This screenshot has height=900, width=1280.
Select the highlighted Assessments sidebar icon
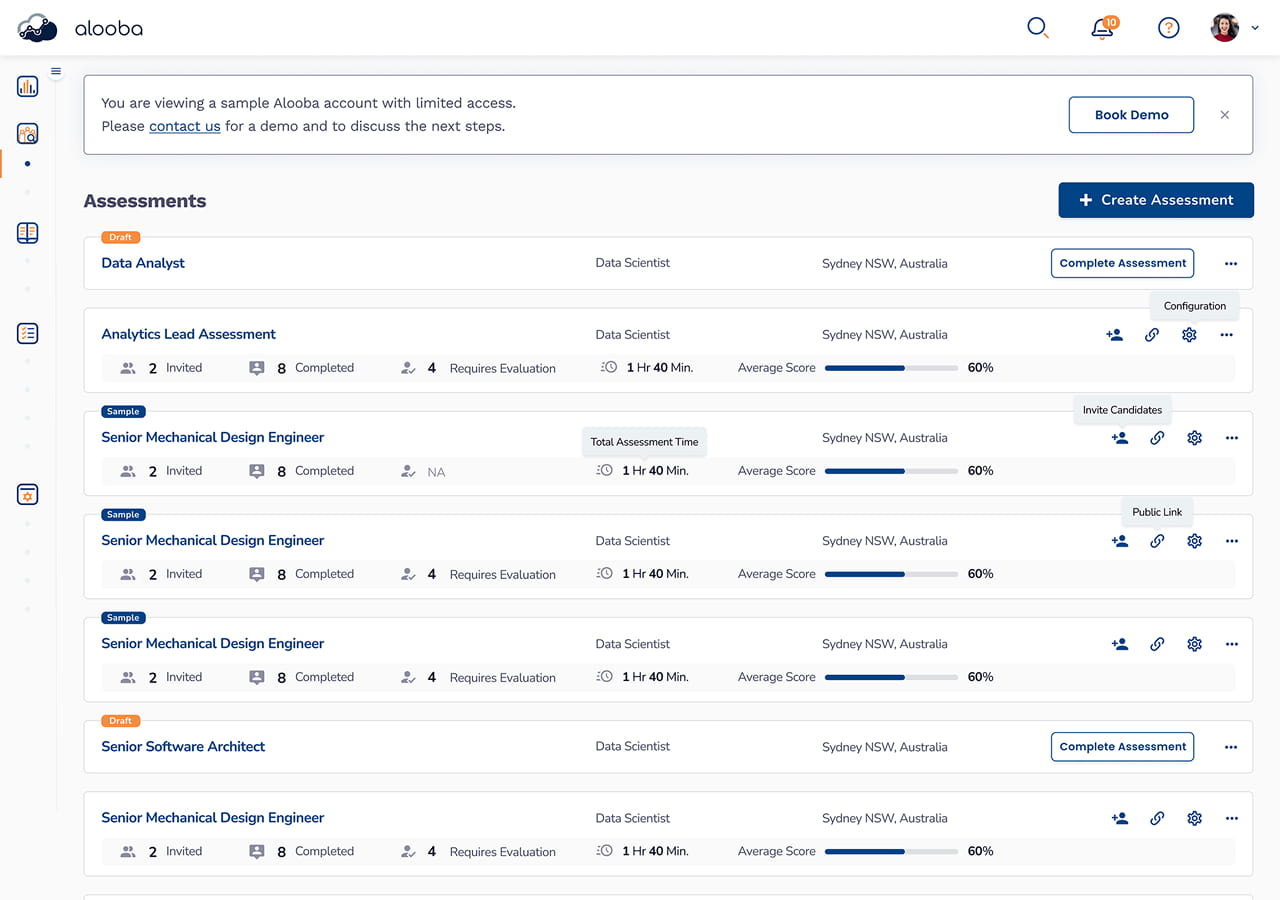pyautogui.click(x=28, y=133)
